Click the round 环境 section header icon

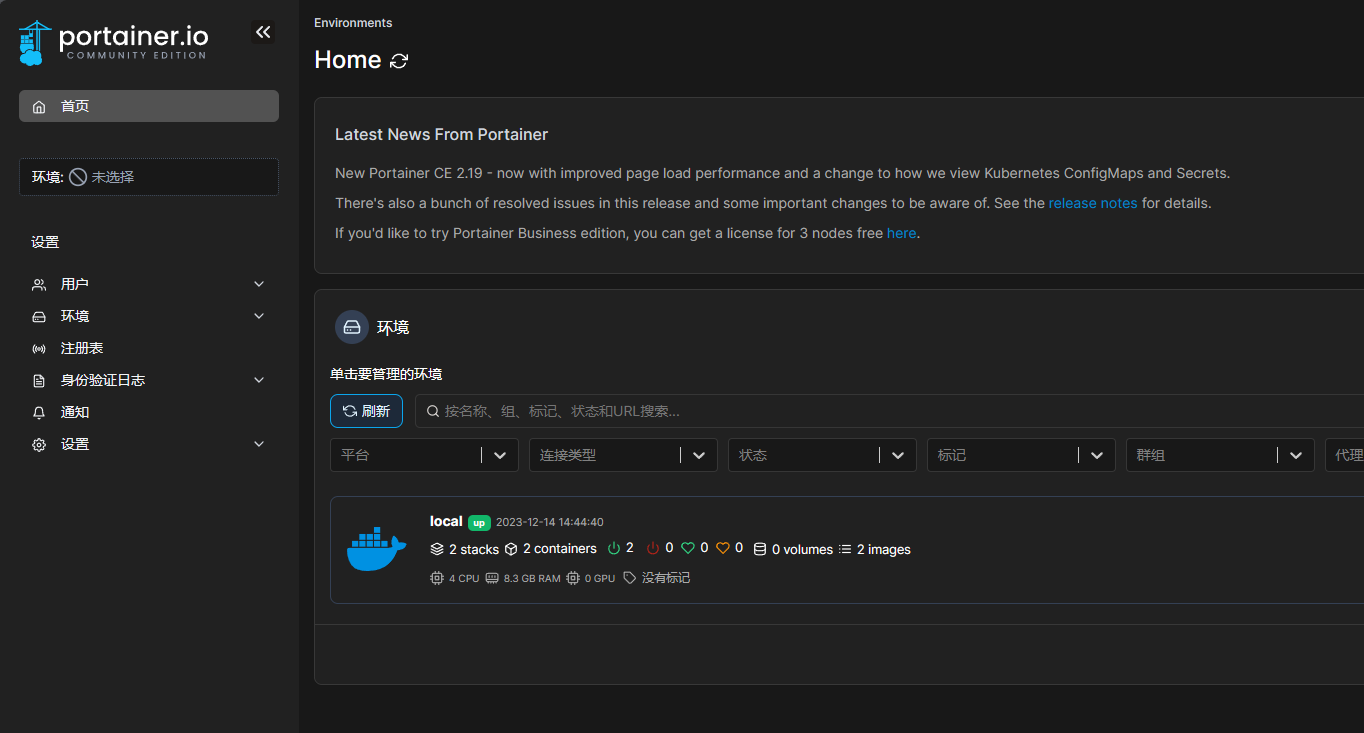(x=352, y=327)
